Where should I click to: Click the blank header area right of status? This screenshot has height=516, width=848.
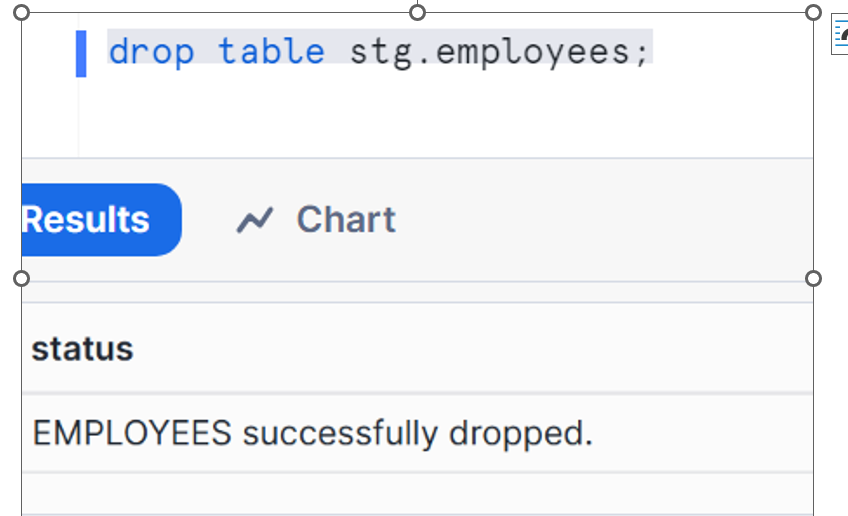(500, 349)
